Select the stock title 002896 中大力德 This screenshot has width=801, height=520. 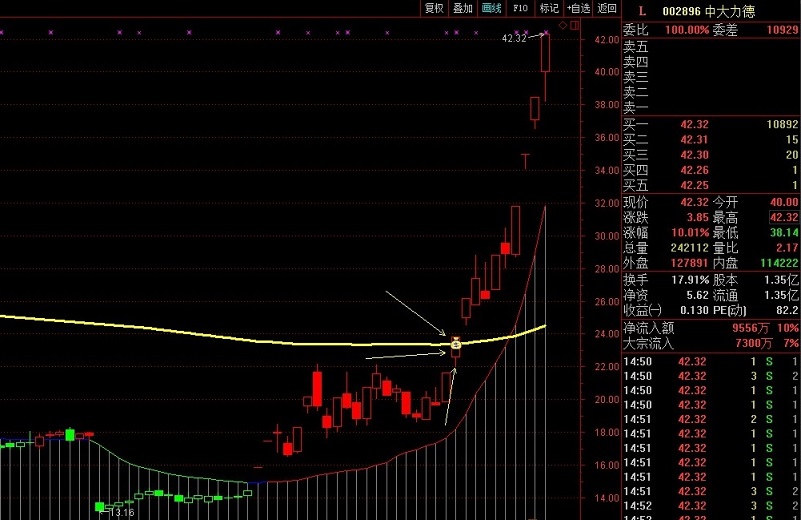(709, 11)
